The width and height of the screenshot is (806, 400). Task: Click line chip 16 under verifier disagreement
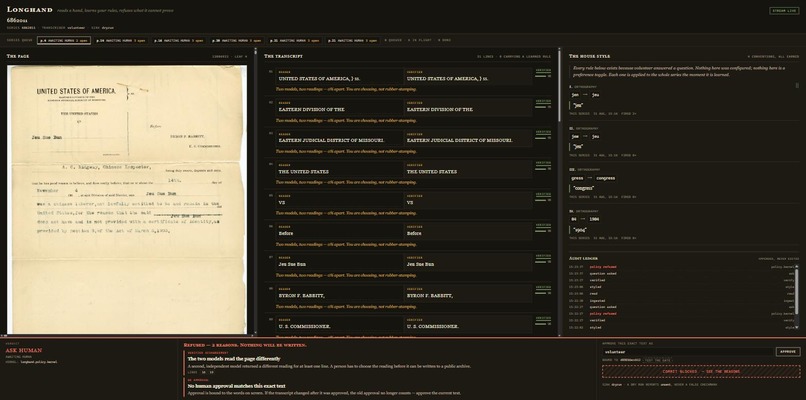pyautogui.click(x=204, y=372)
